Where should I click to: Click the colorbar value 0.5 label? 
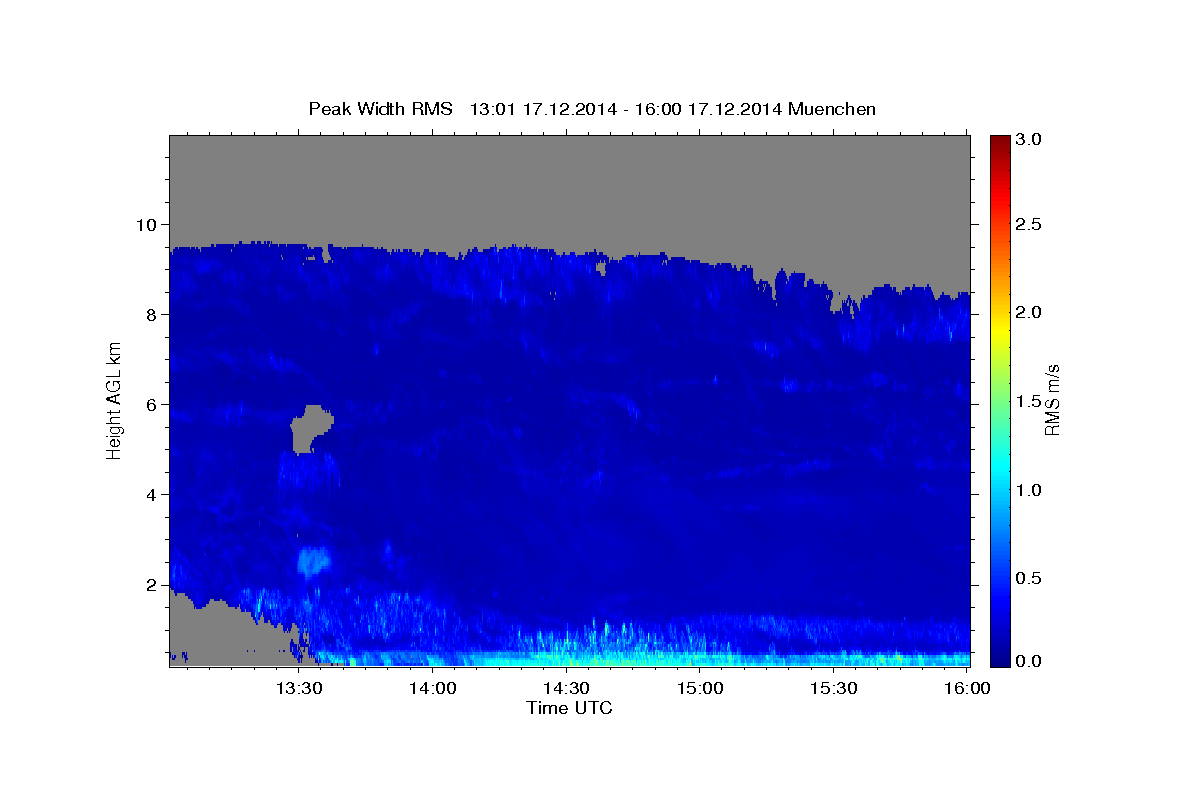coord(1028,578)
